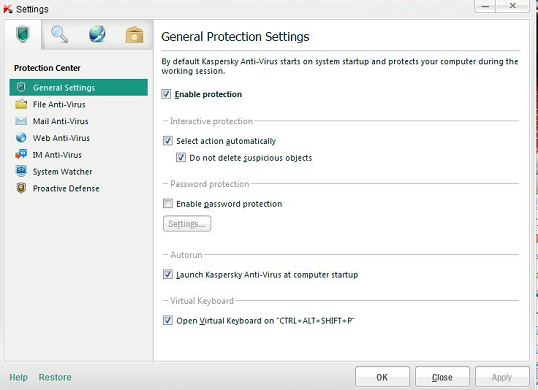
Task: Toggle Select action automatically checkbox
Action: point(168,141)
